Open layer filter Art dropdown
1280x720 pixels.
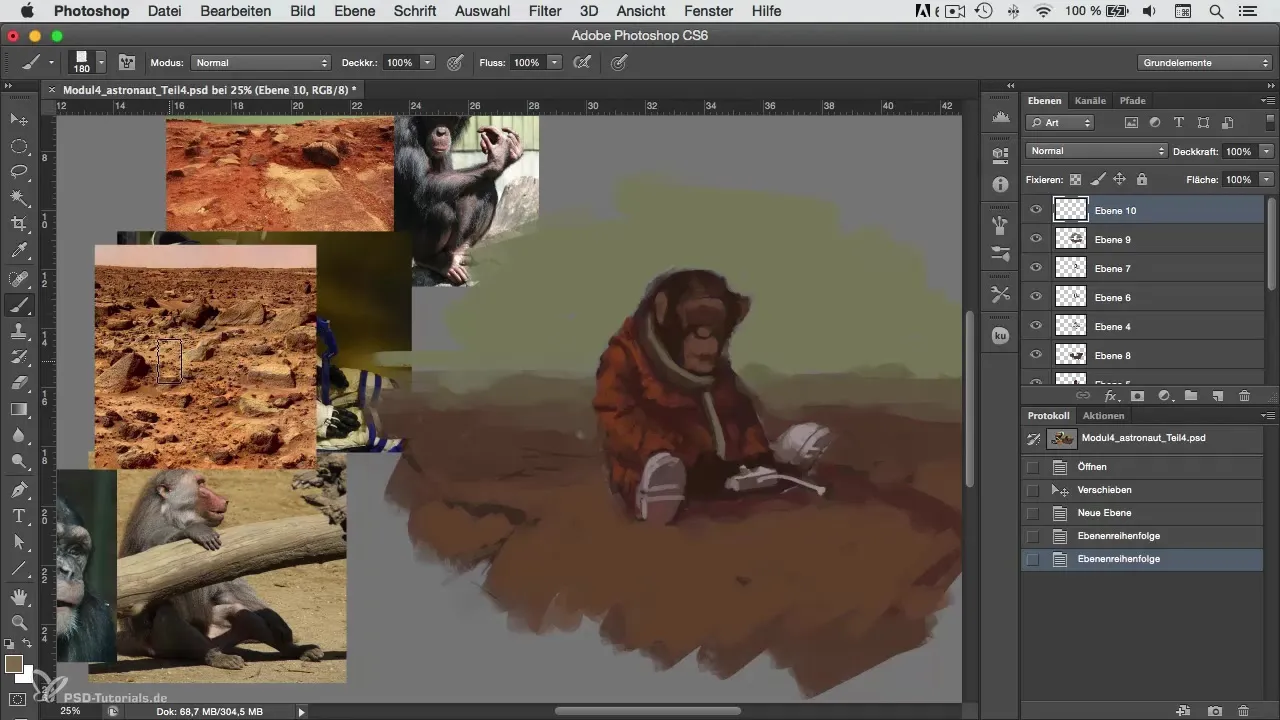pyautogui.click(x=1060, y=123)
